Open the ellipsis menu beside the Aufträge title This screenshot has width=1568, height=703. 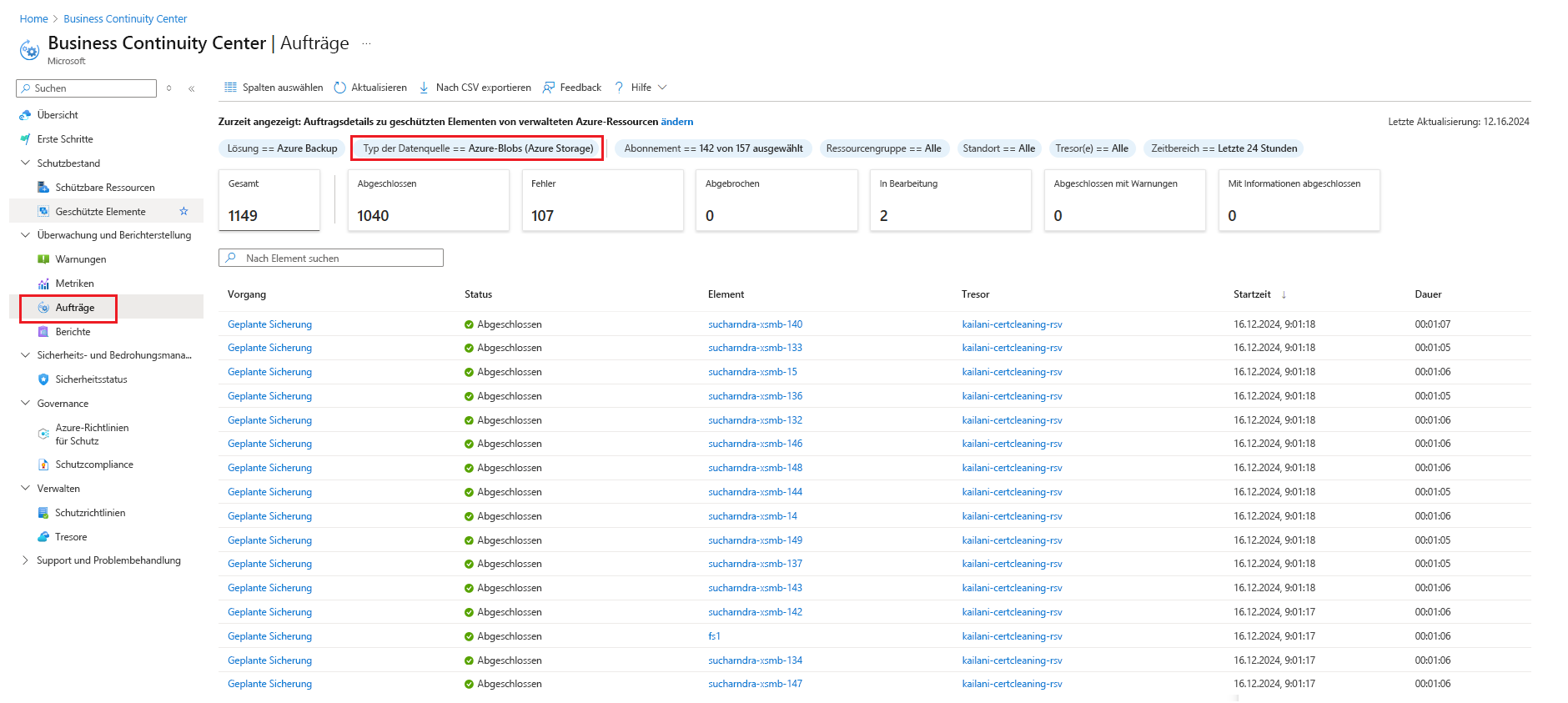coord(366,43)
